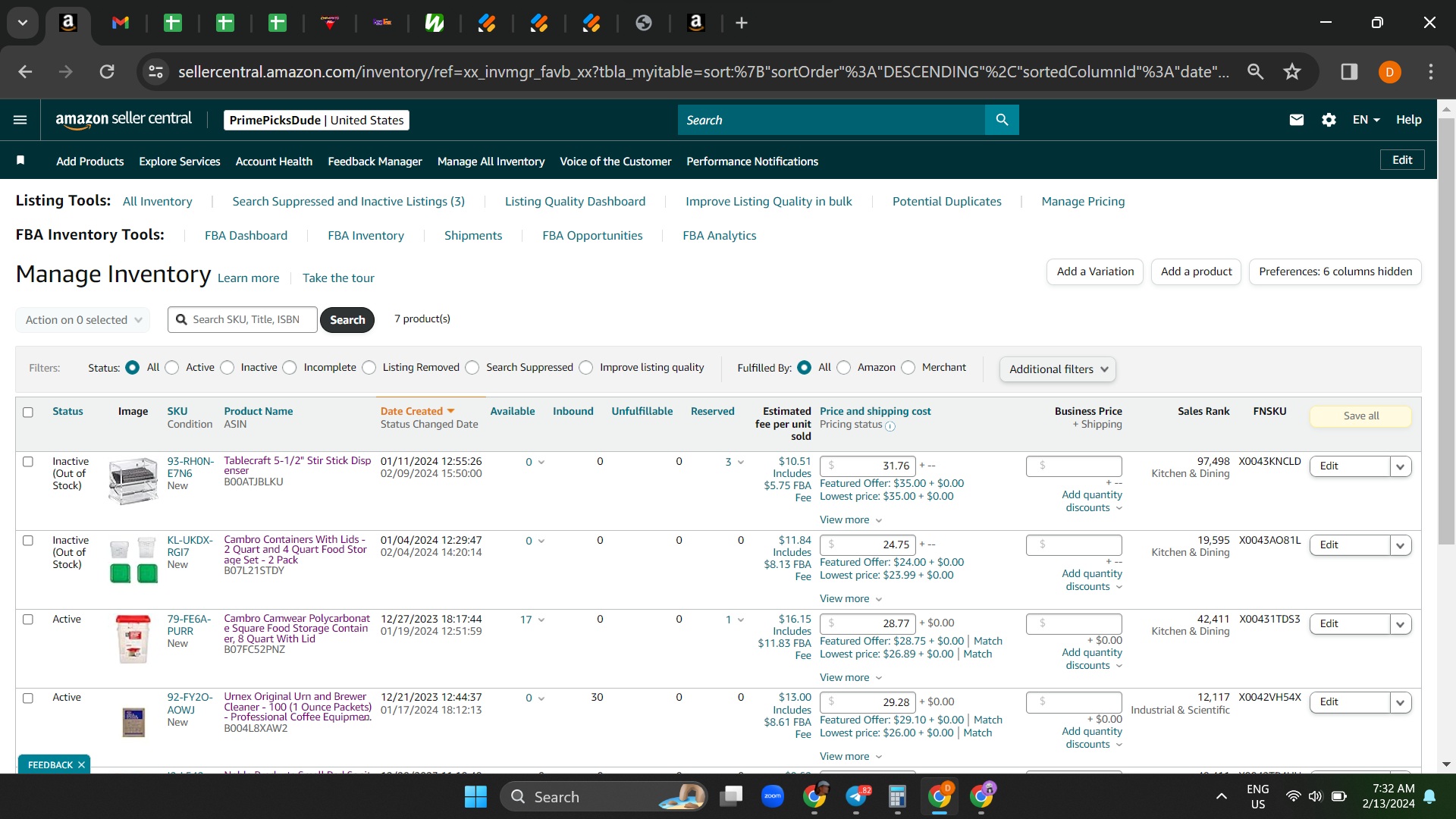Viewport: 1456px width, 819px height.
Task: Select the Inactive status filter
Action: tap(227, 368)
